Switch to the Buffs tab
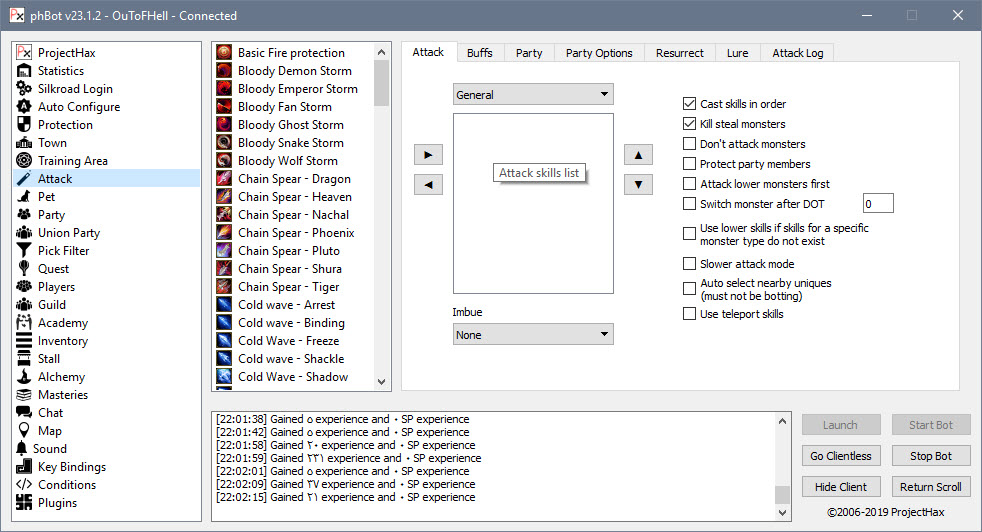This screenshot has width=982, height=532. click(x=480, y=53)
